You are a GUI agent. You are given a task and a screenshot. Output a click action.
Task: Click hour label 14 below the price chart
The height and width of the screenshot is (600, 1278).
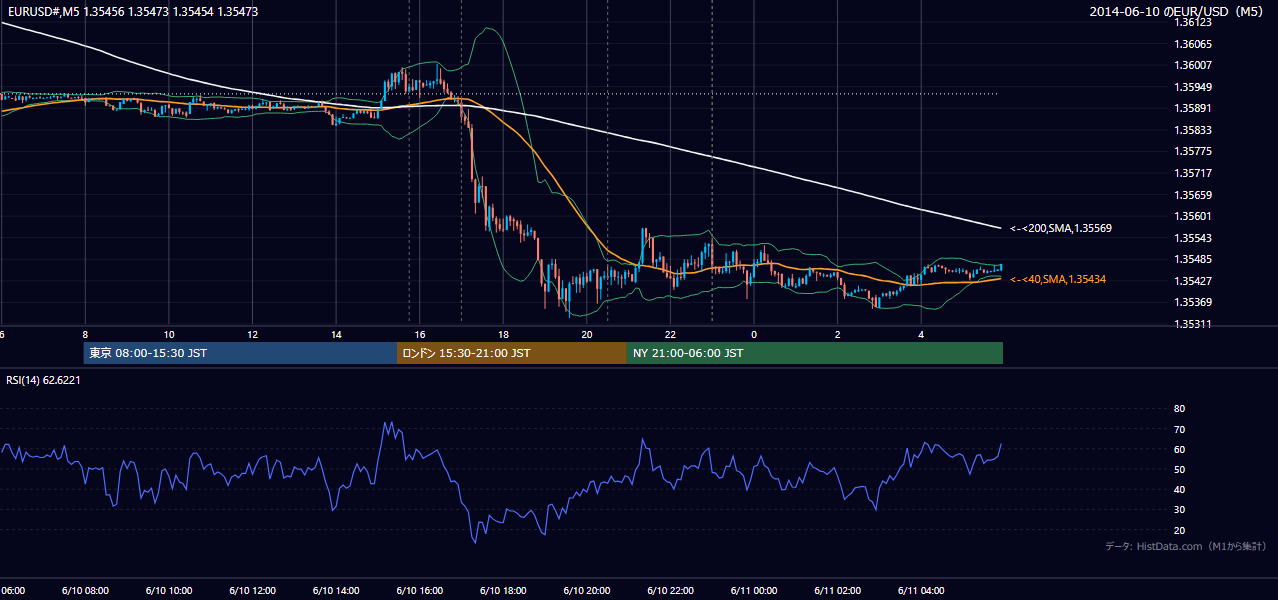click(x=336, y=334)
